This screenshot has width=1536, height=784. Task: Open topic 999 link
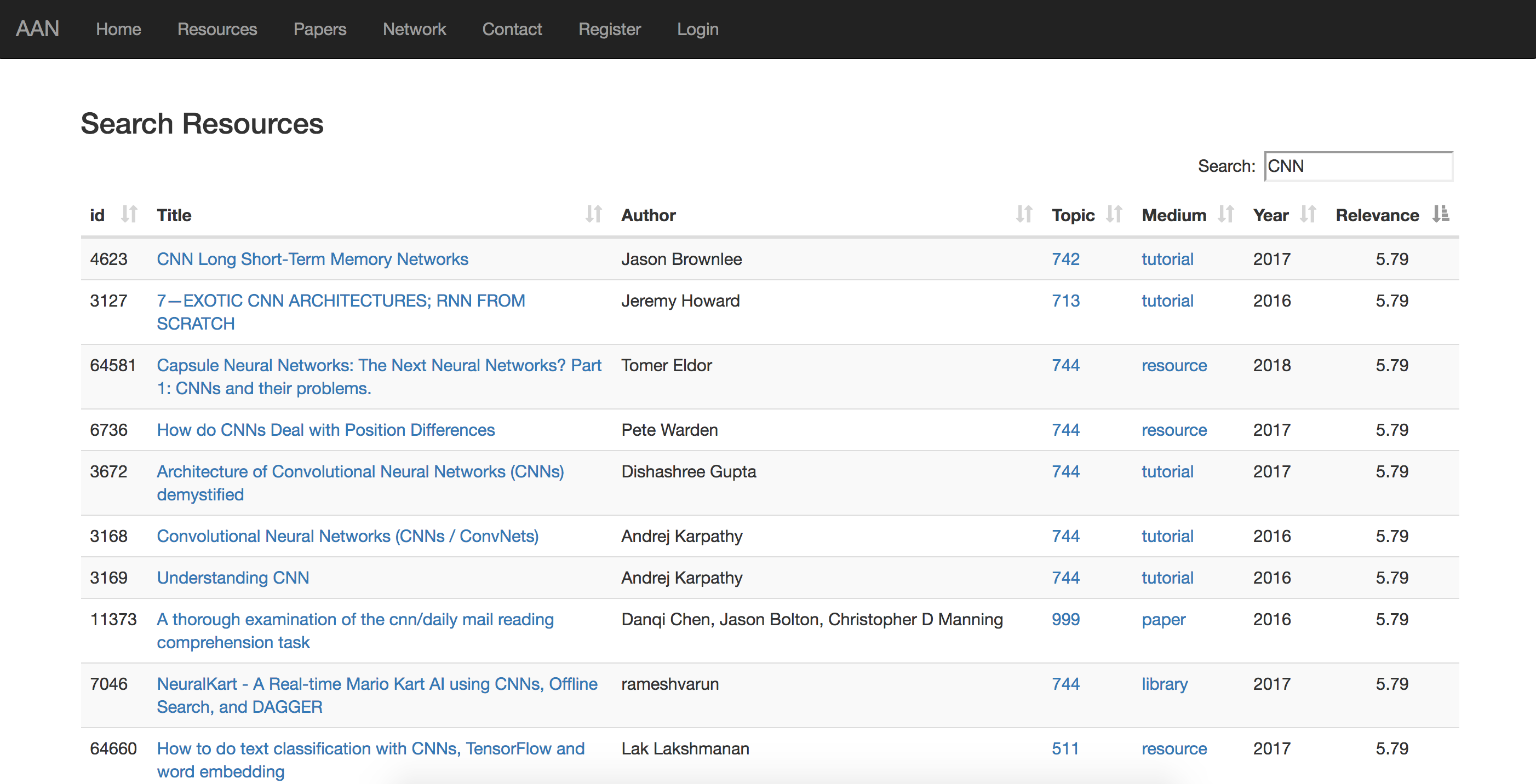[x=1065, y=620]
